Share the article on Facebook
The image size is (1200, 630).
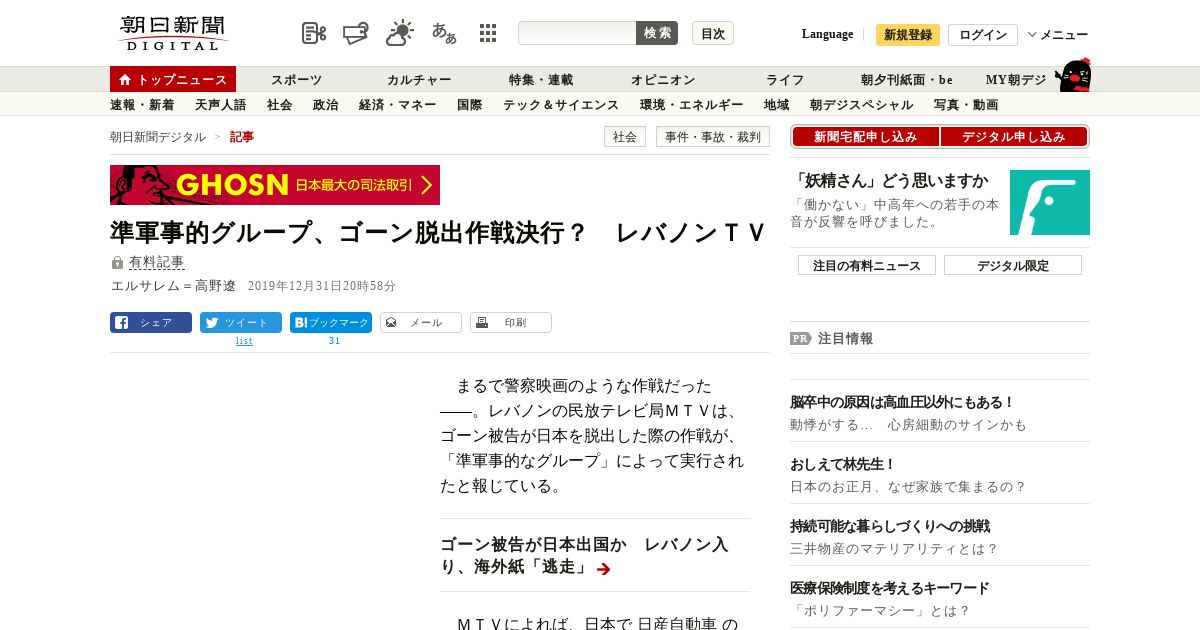pos(151,323)
